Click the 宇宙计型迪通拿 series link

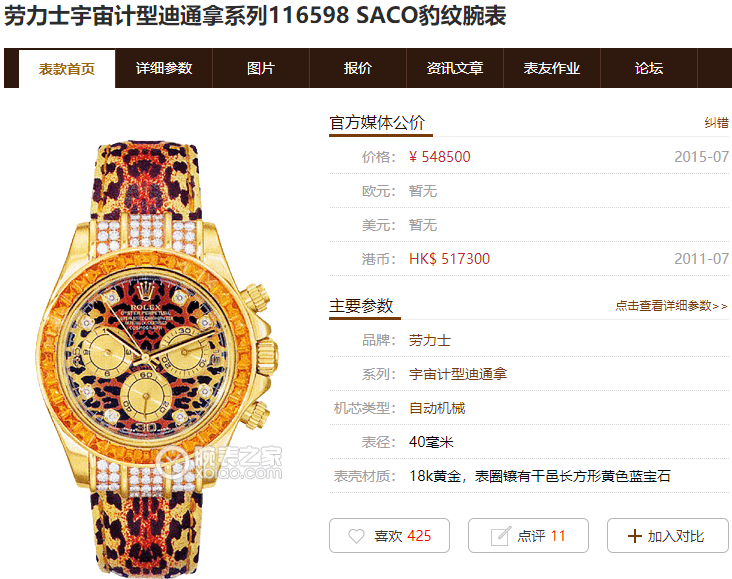tap(458, 374)
